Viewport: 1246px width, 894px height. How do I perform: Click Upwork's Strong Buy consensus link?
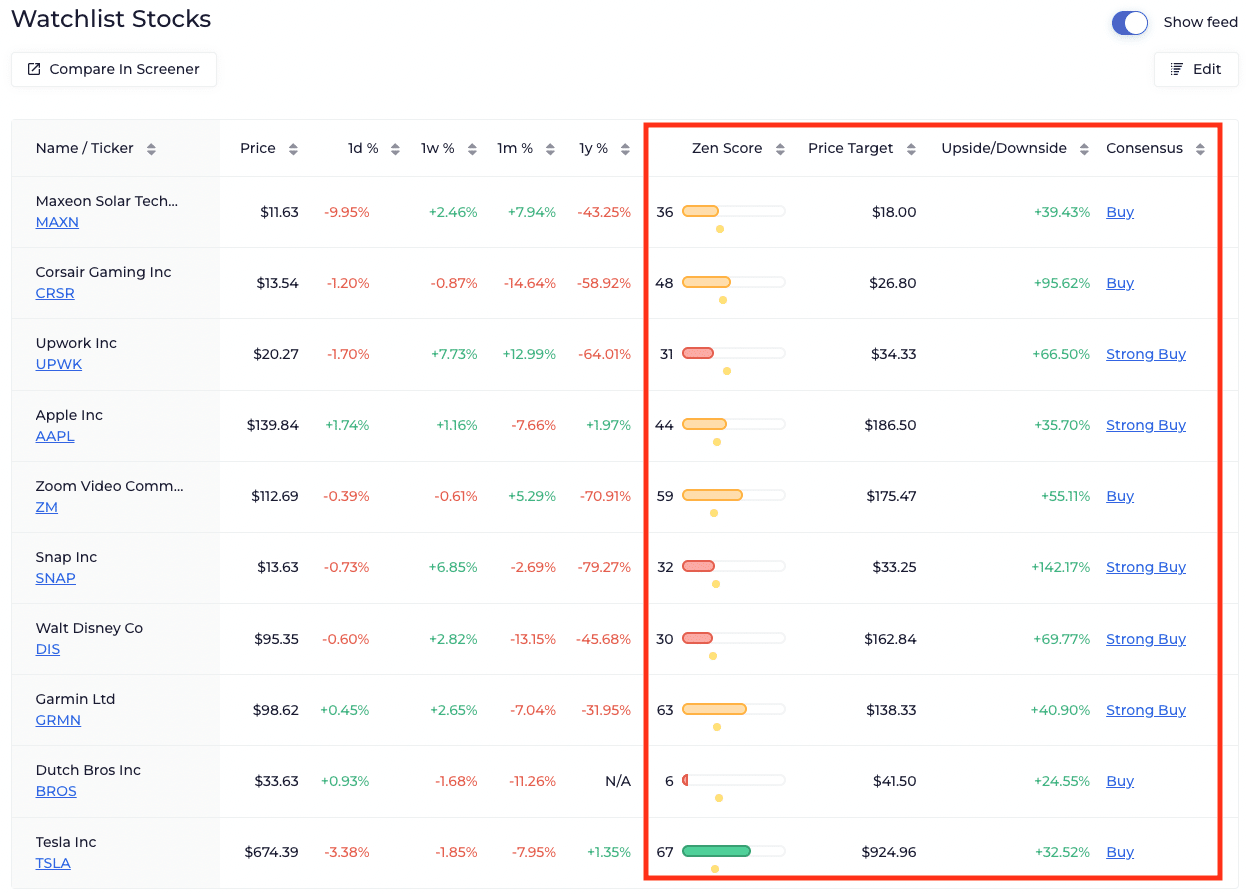[x=1145, y=354]
